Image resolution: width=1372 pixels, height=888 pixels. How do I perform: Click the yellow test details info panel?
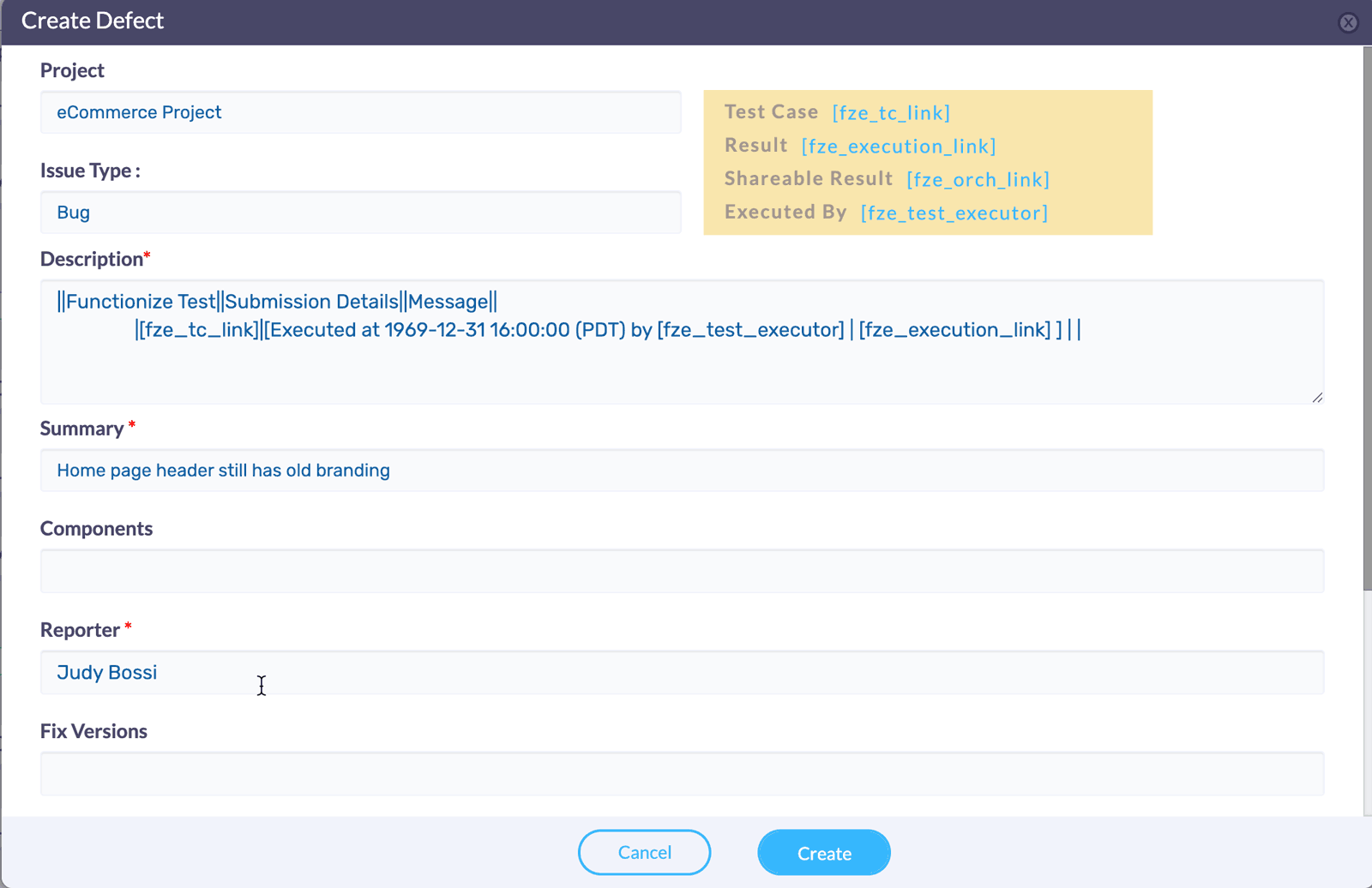[928, 162]
